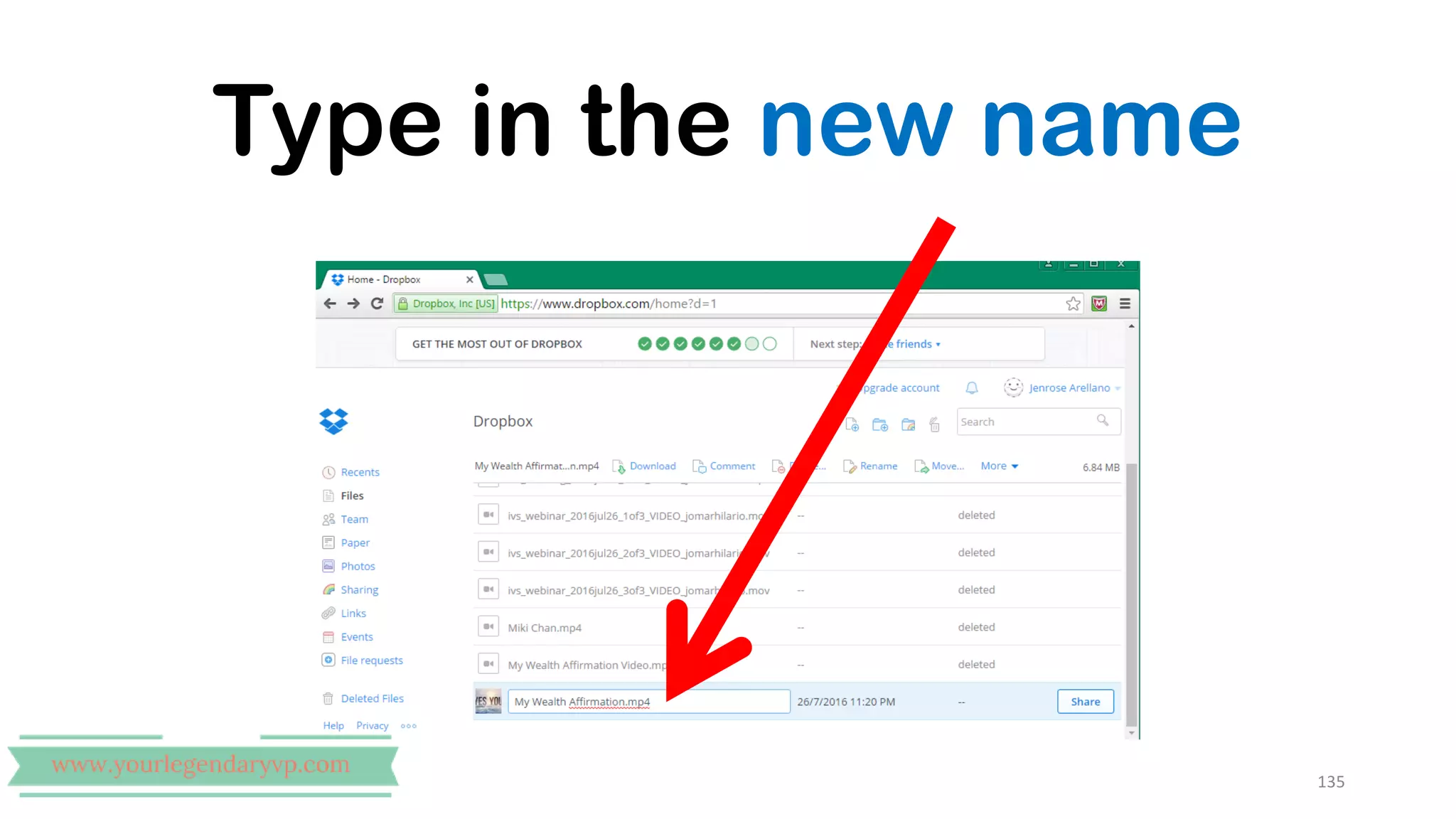Image resolution: width=1456 pixels, height=819 pixels.
Task: Open the McAfee extension icon
Action: coord(1099,304)
